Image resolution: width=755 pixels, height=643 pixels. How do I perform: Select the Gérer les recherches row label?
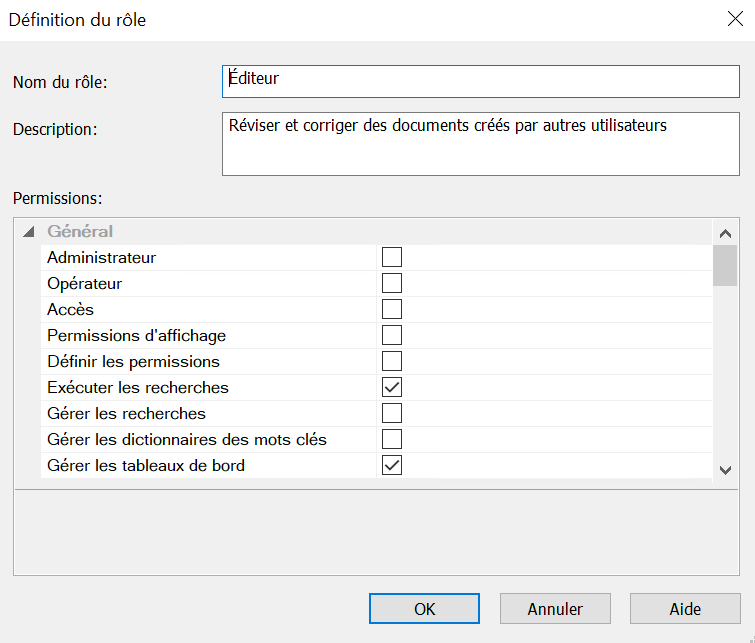(x=127, y=414)
